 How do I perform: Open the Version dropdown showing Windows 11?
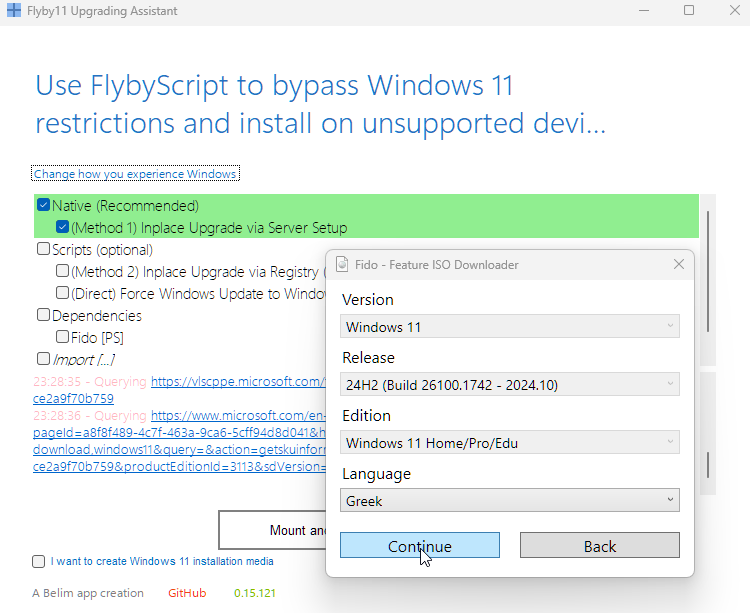pyautogui.click(x=509, y=327)
